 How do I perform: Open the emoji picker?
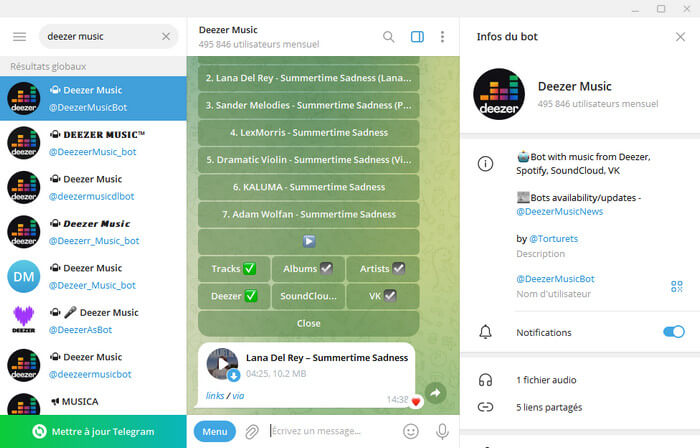coord(410,431)
